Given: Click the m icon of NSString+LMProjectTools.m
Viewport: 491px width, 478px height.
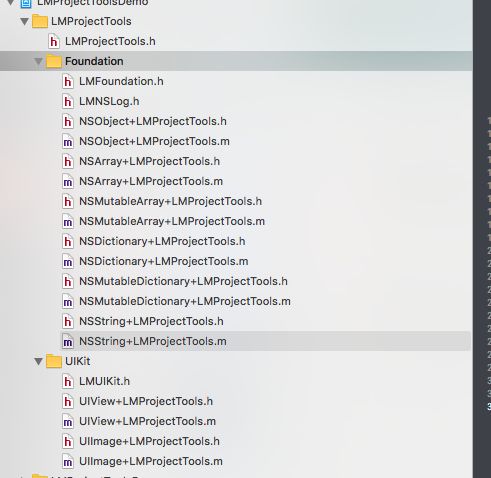Looking at the screenshot, I should (68, 341).
